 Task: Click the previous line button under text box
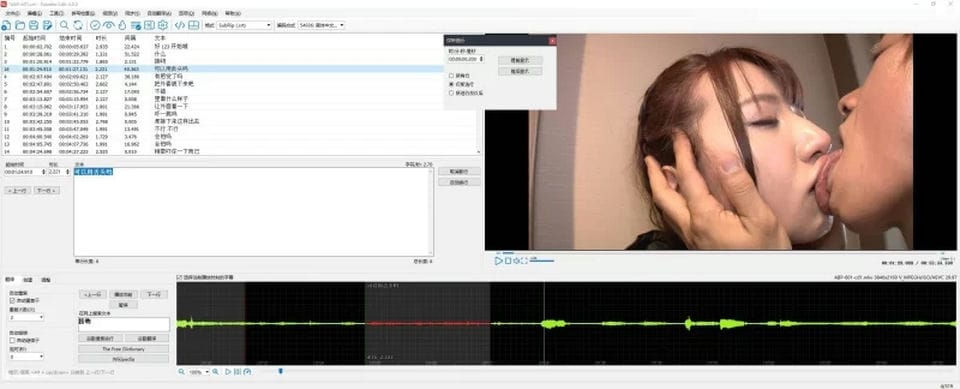pyautogui.click(x=18, y=191)
